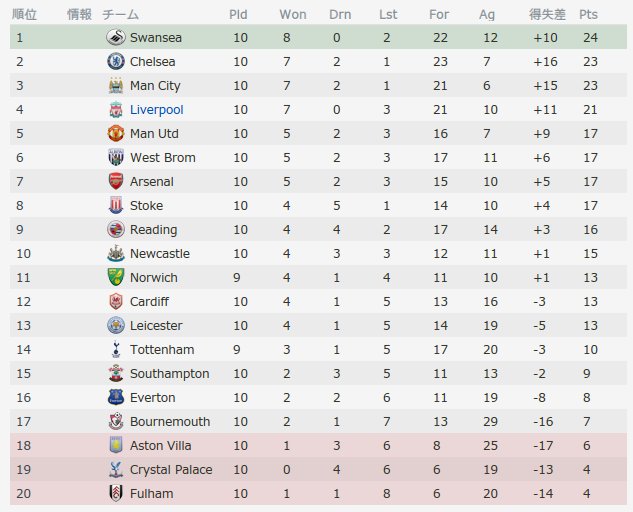The width and height of the screenshot is (633, 512).
Task: Click the Chelsea club badge
Action: (x=115, y=62)
